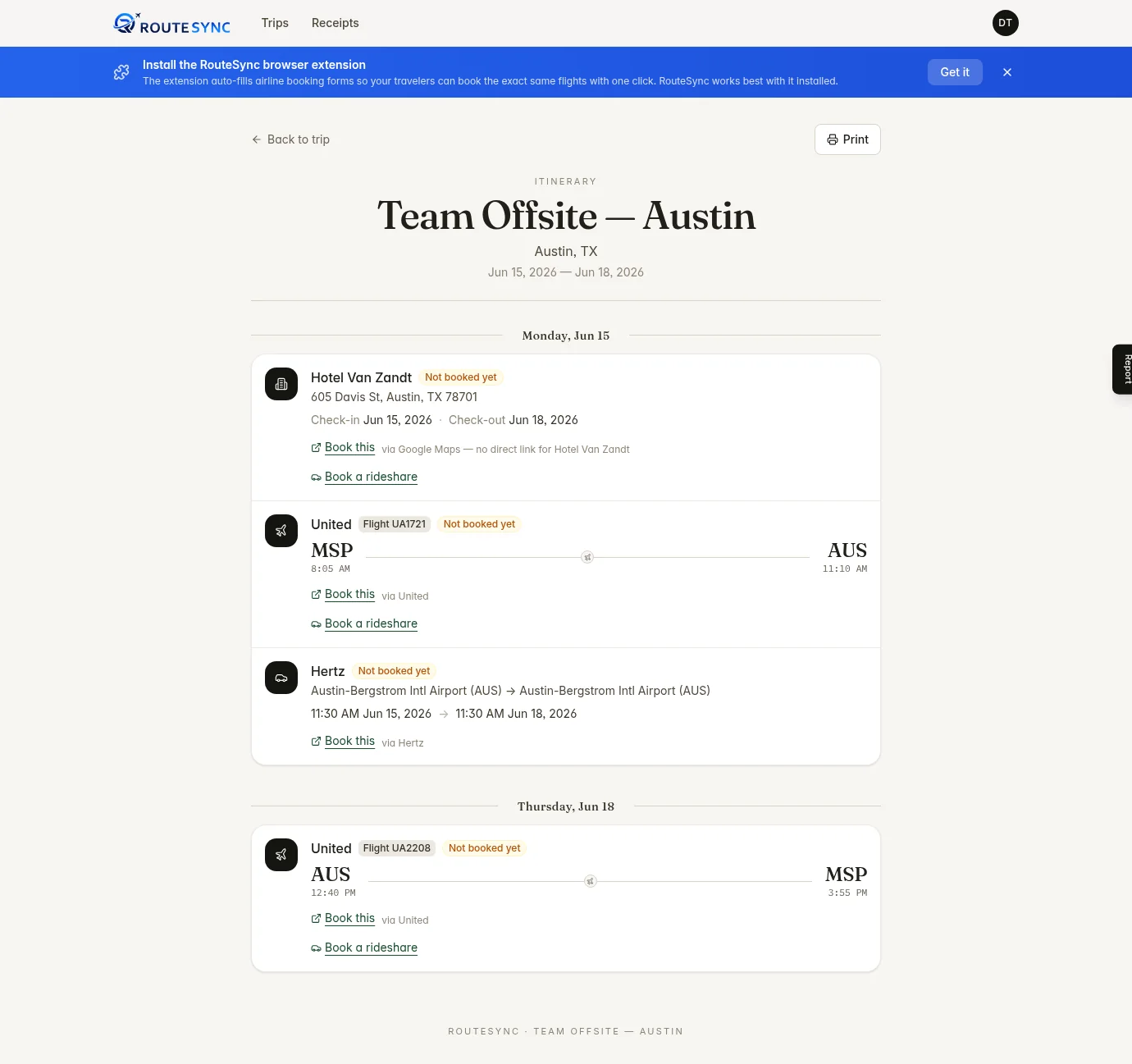Click the plane icon for Flight UA1721

pyautogui.click(x=281, y=531)
